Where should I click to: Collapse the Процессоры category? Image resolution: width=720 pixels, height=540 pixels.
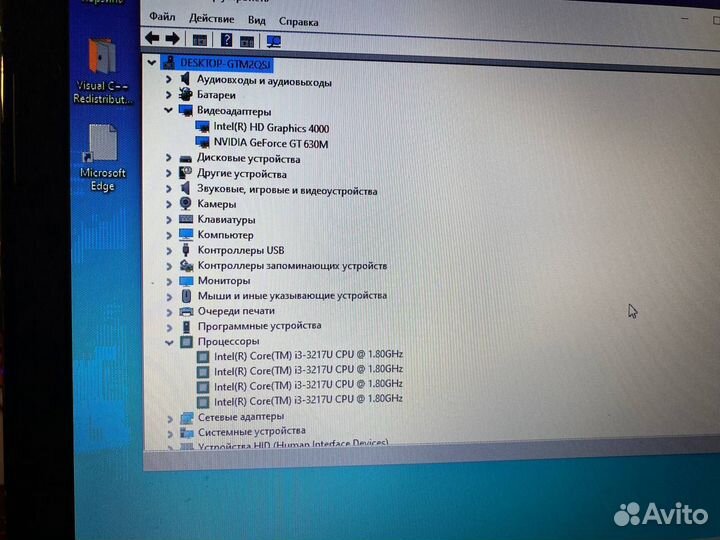169,342
